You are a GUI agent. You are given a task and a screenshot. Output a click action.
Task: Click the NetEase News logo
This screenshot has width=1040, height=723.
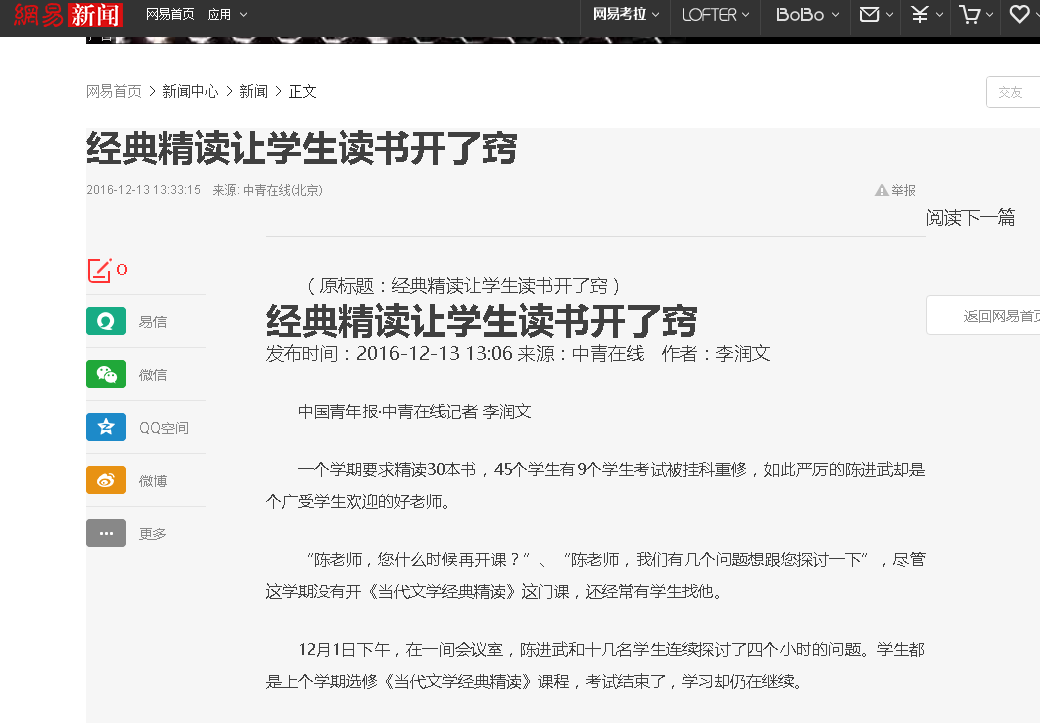pyautogui.click(x=68, y=15)
